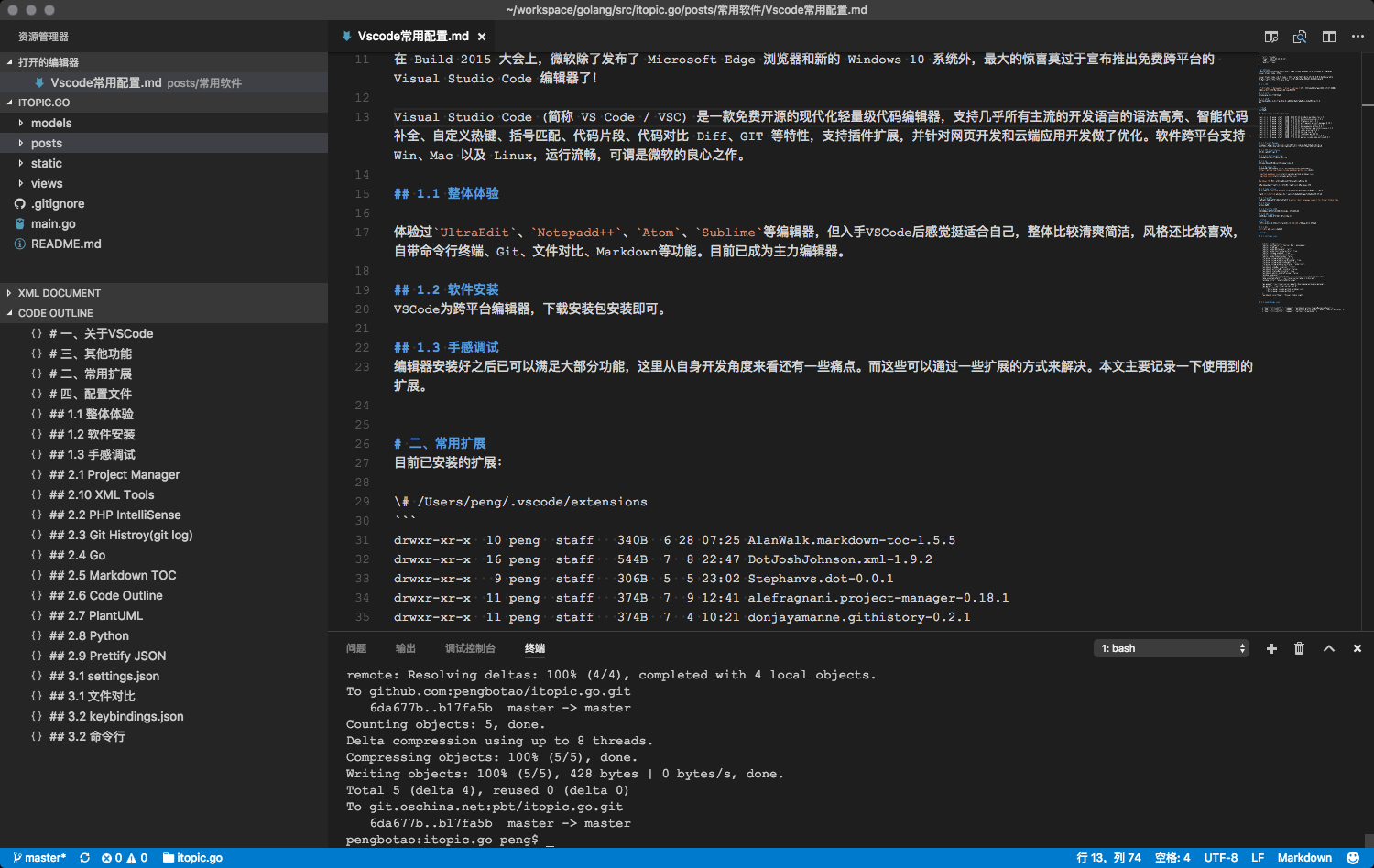Expand the views folder
Screen dimensions: 1374x868
pos(21,183)
